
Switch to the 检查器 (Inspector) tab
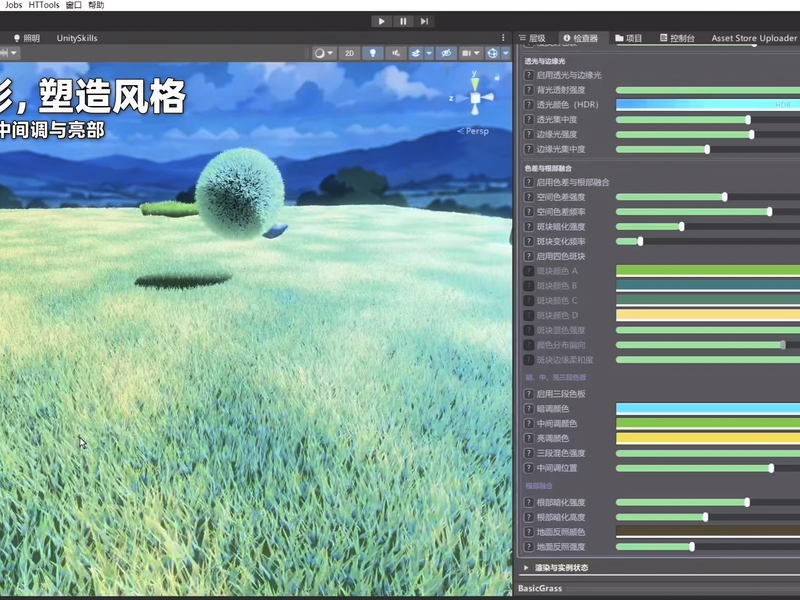click(x=580, y=38)
